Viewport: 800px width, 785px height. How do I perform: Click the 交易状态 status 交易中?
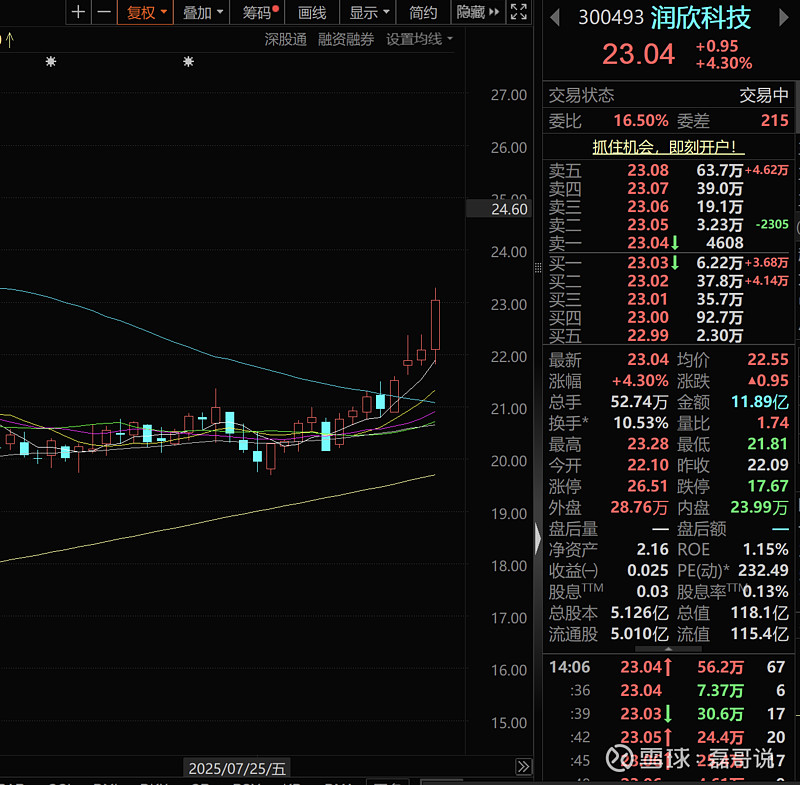coord(764,95)
